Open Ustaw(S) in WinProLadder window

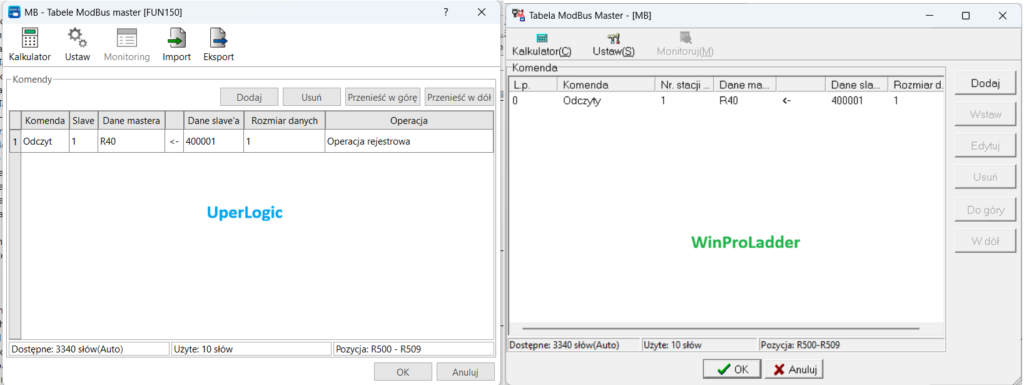click(613, 46)
